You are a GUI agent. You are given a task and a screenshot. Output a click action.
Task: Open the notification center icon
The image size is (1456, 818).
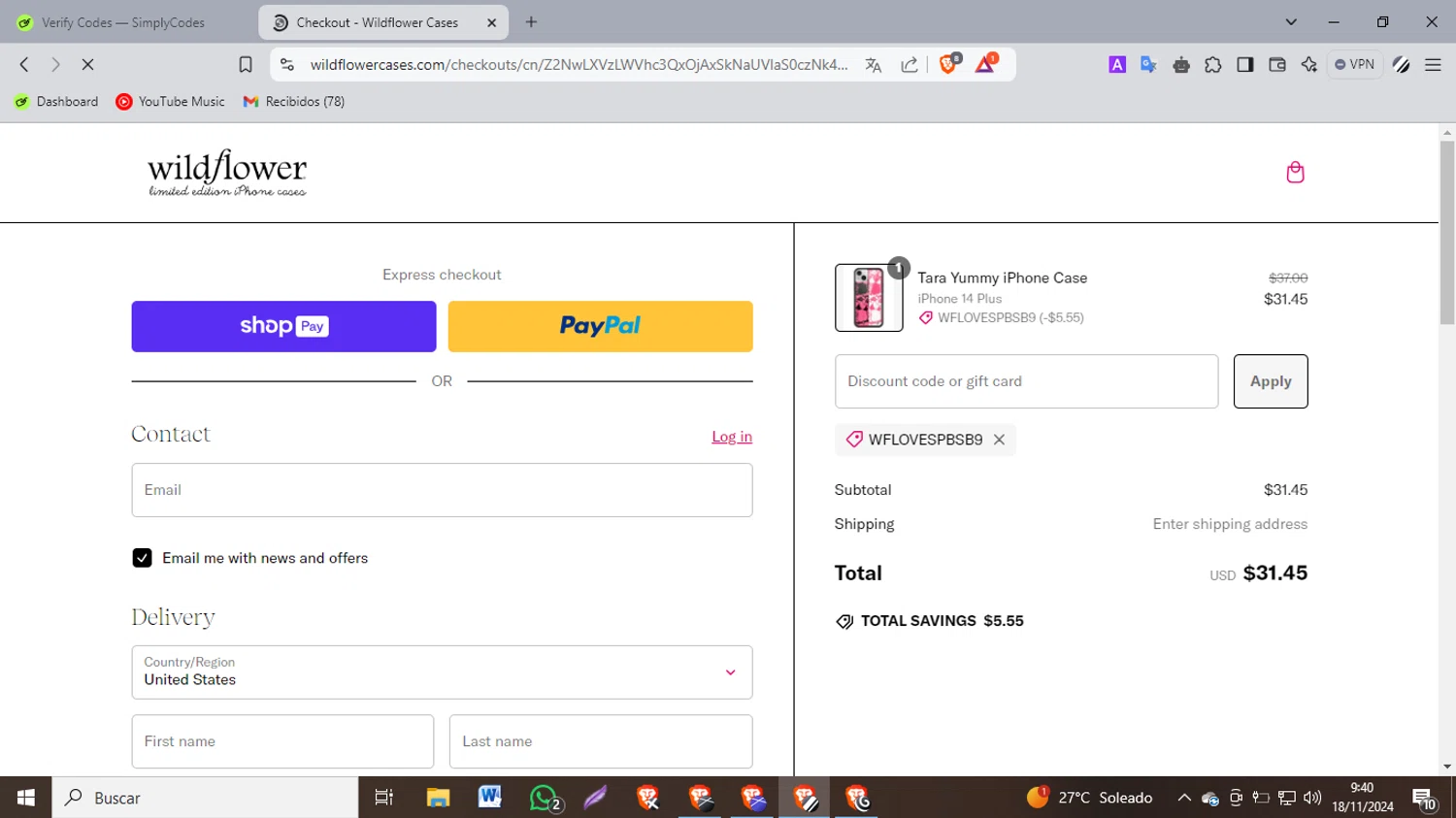pos(1424,799)
